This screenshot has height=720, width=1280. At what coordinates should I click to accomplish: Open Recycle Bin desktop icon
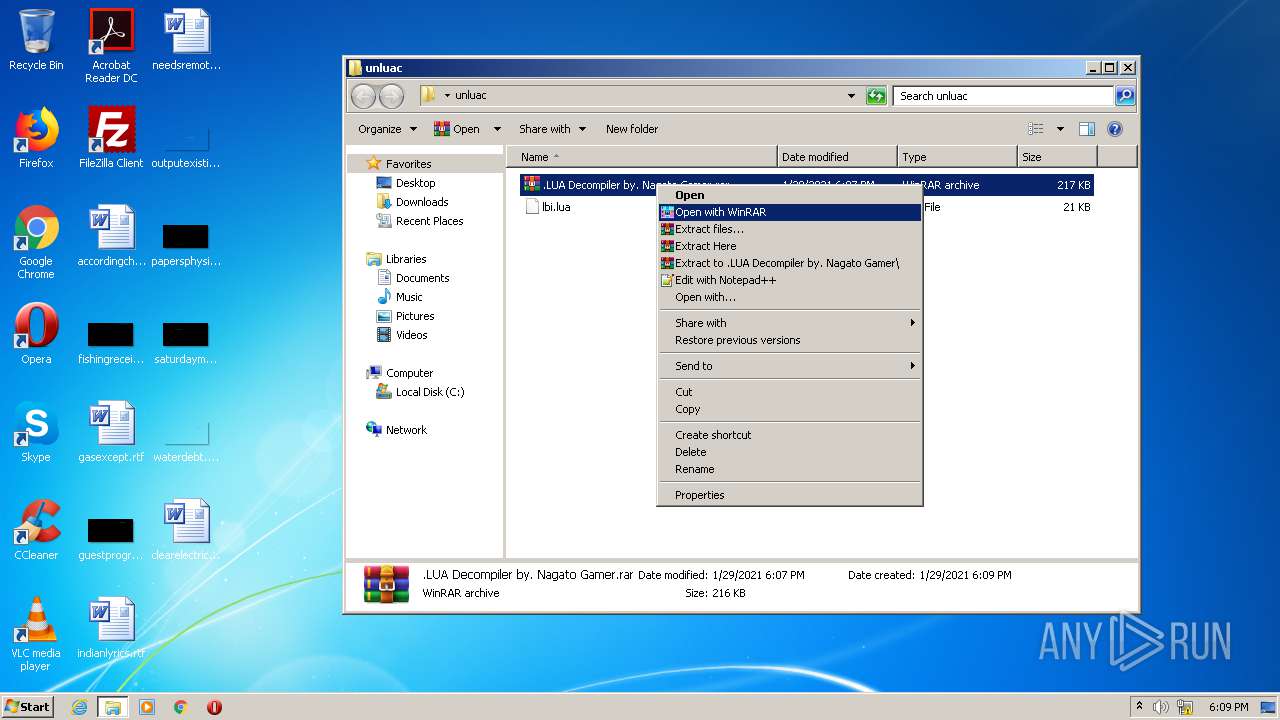[36, 41]
